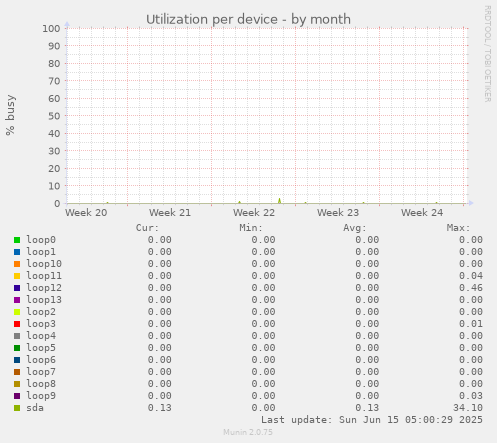497x443 pixels.
Task: Click the loop11 yellow color swatch
Action: (x=17, y=276)
